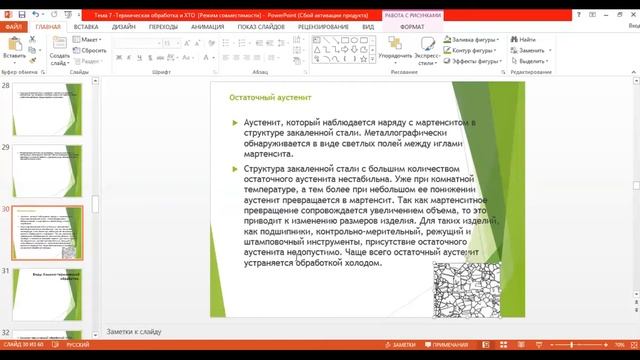Screen dimensions: 640x360
Task: Open the Макет layout dropdown
Action: [x=87, y=40]
